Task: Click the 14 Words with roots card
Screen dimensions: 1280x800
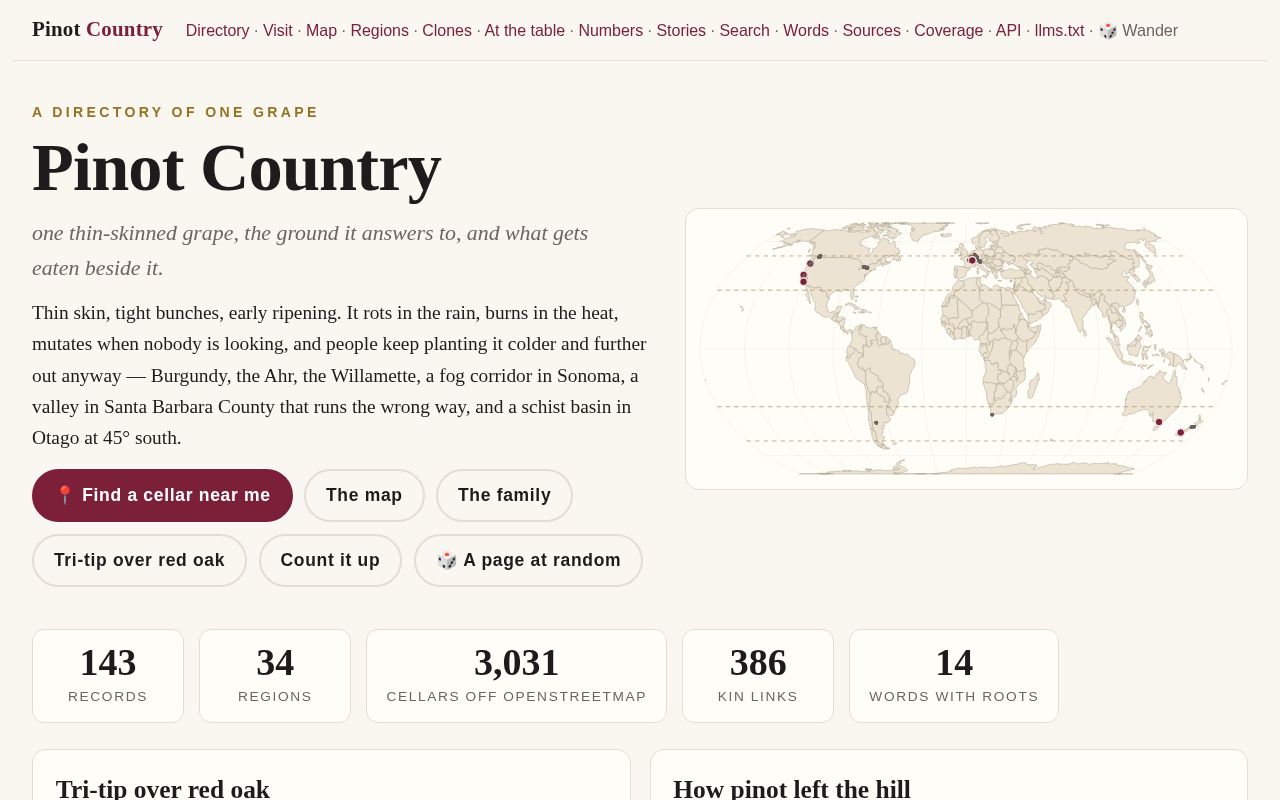Action: [x=954, y=676]
